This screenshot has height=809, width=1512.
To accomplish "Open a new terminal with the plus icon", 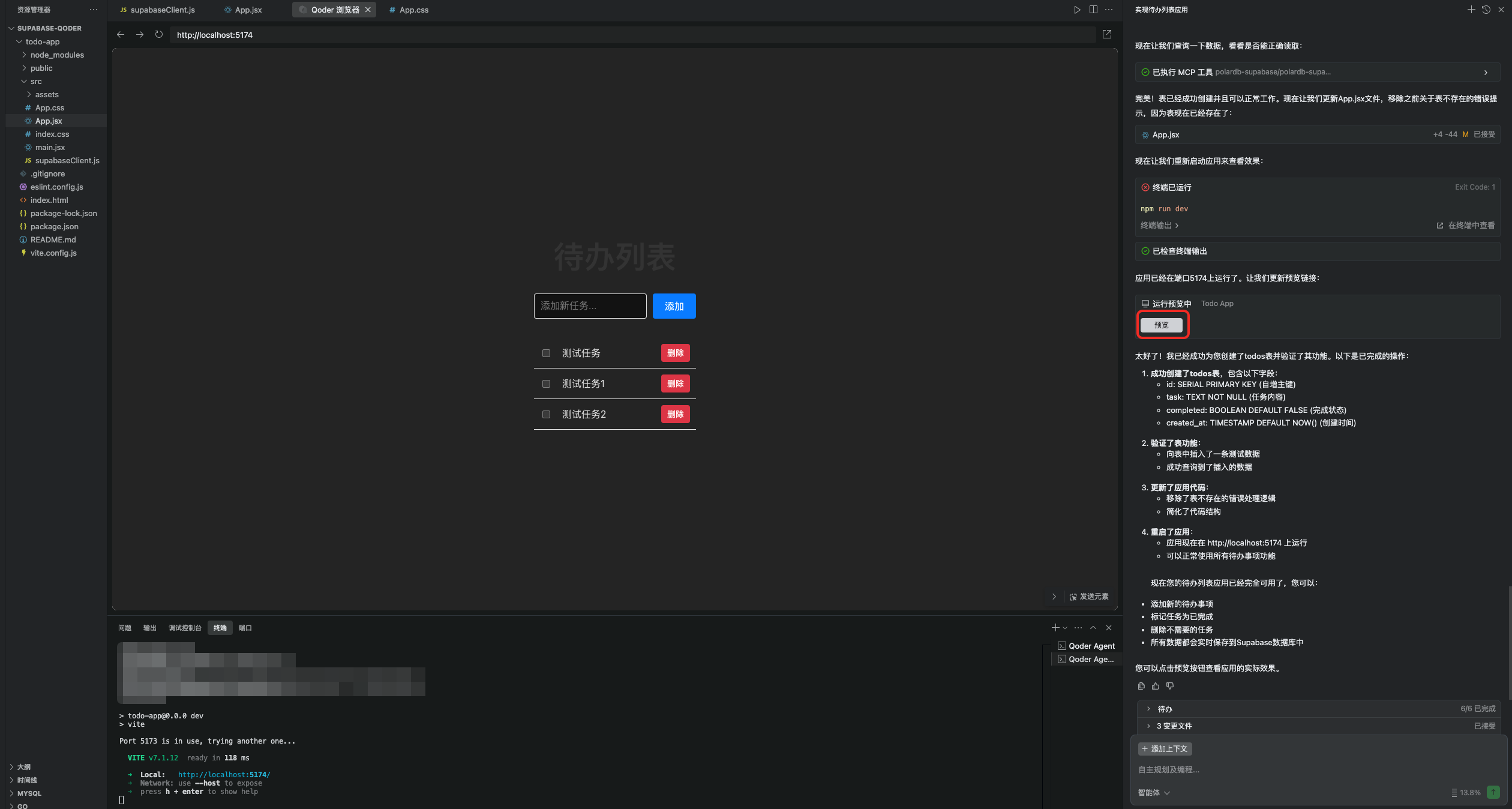I will (1055, 628).
